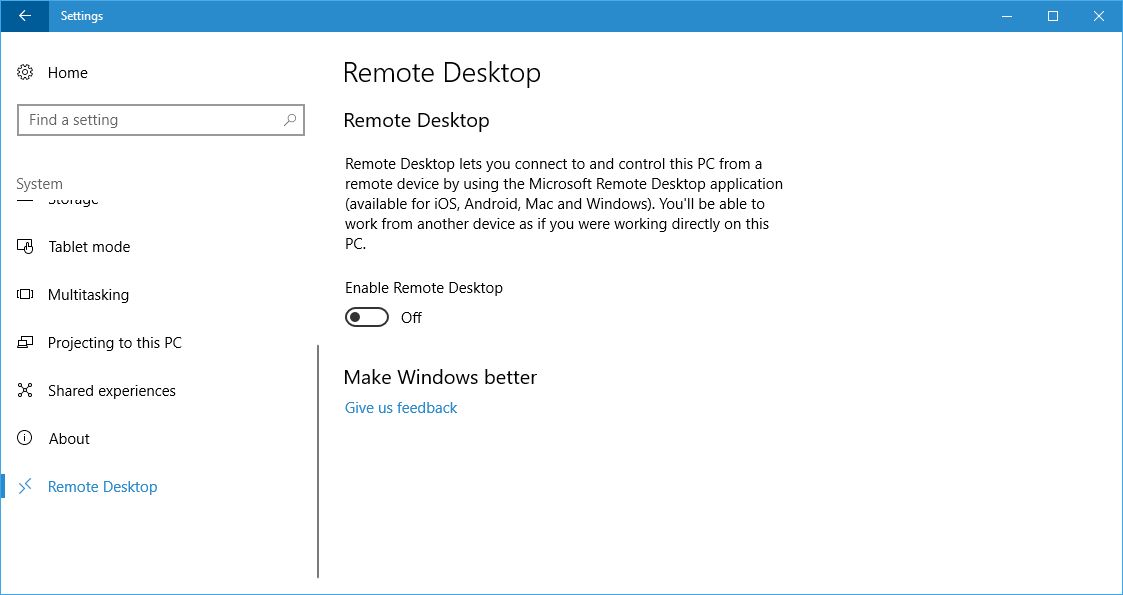Click the Tablet mode icon
Image resolution: width=1123 pixels, height=595 pixels.
25,246
